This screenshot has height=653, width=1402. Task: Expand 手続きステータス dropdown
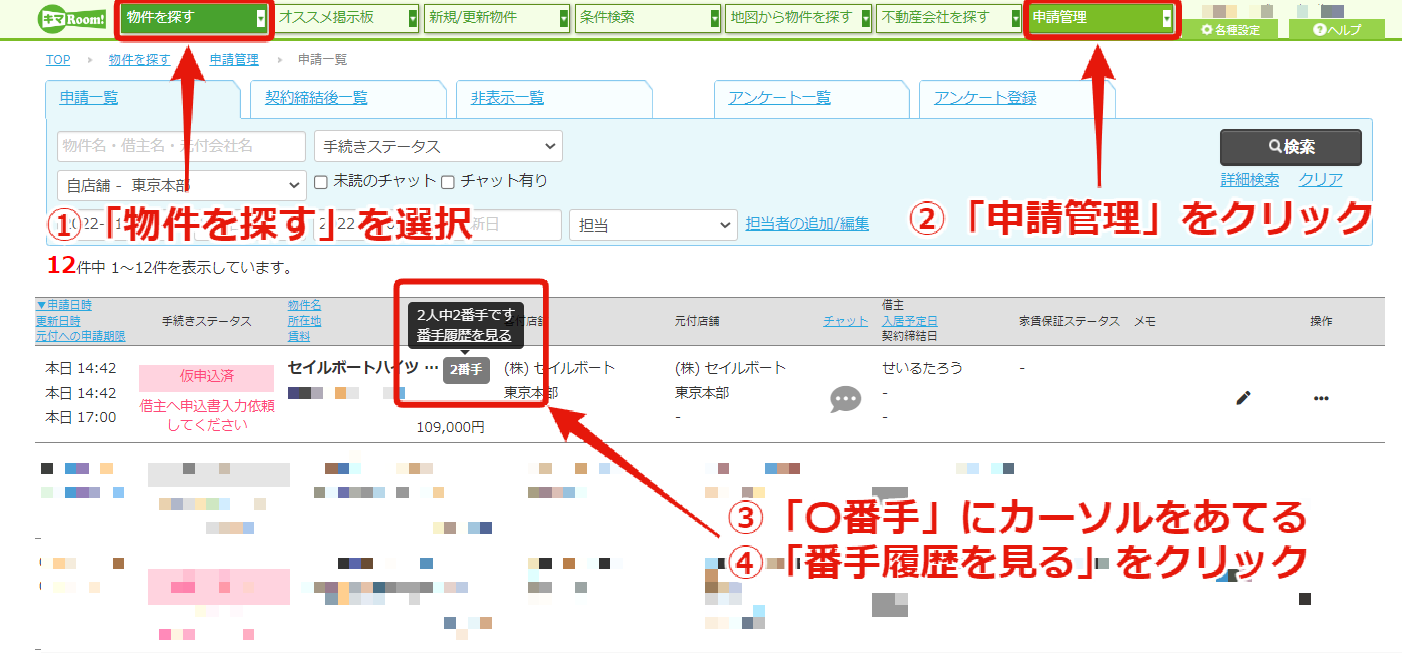(438, 146)
